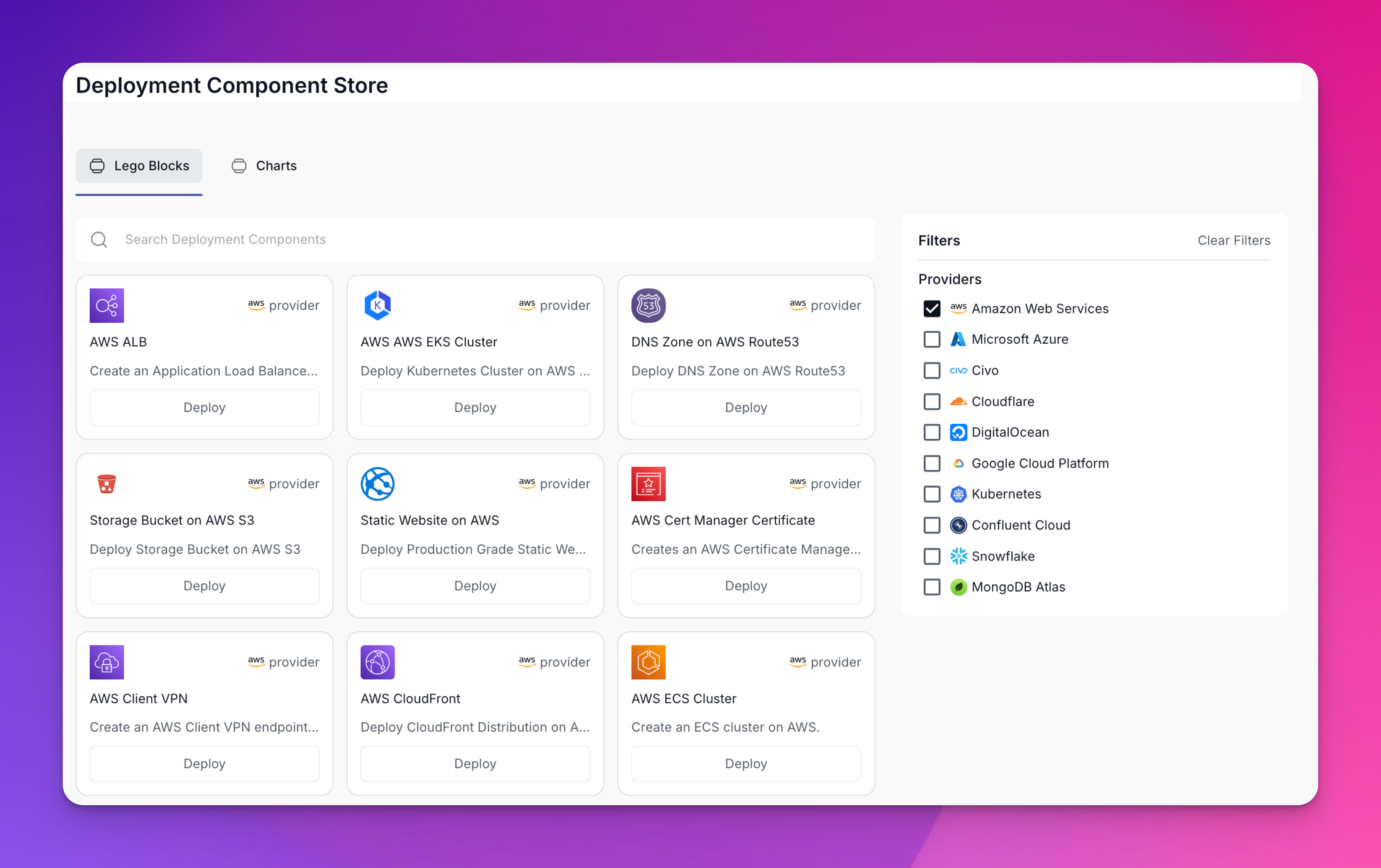Deploy the Static Website on AWS
The height and width of the screenshot is (868, 1381).
(x=475, y=586)
